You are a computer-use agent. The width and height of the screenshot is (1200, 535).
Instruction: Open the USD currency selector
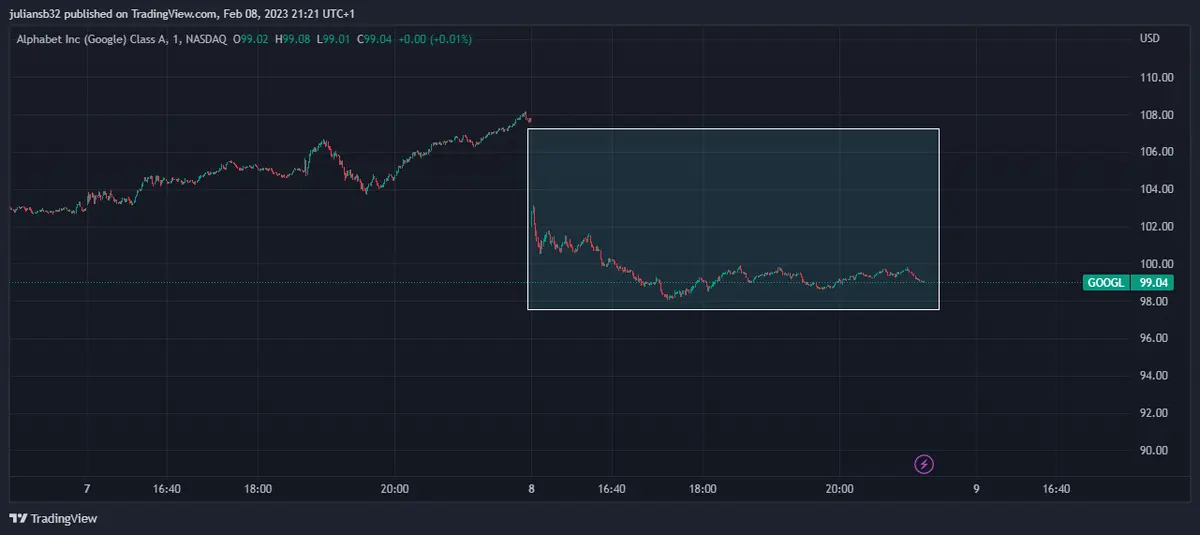1149,38
